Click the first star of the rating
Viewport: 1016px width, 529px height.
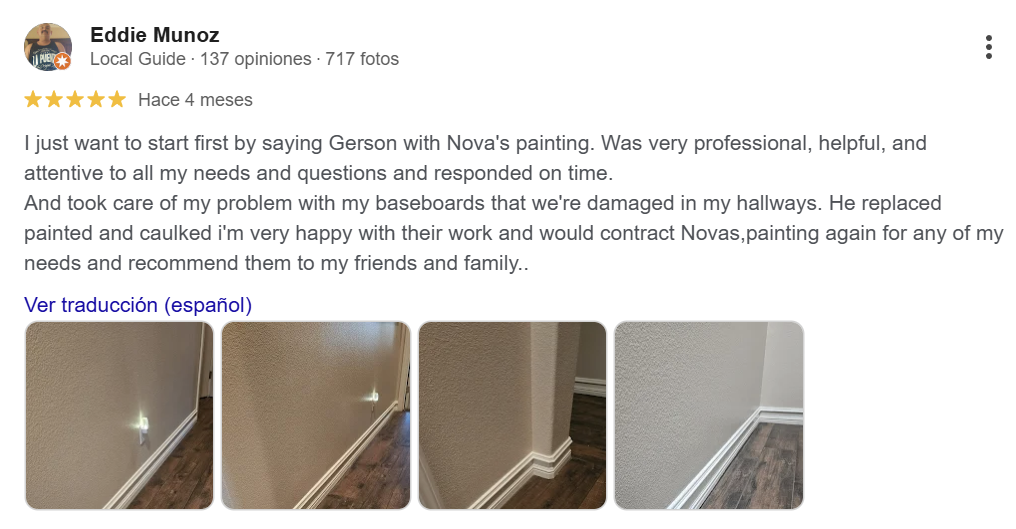pyautogui.click(x=33, y=99)
